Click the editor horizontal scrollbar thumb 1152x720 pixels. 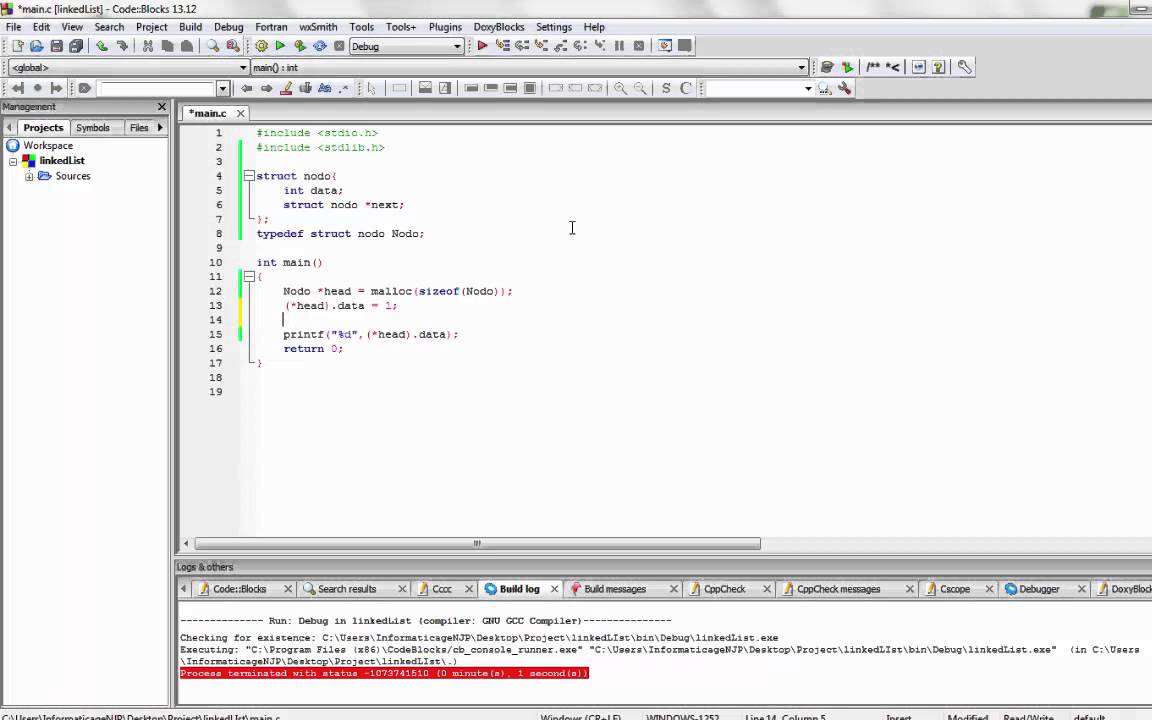tap(478, 544)
